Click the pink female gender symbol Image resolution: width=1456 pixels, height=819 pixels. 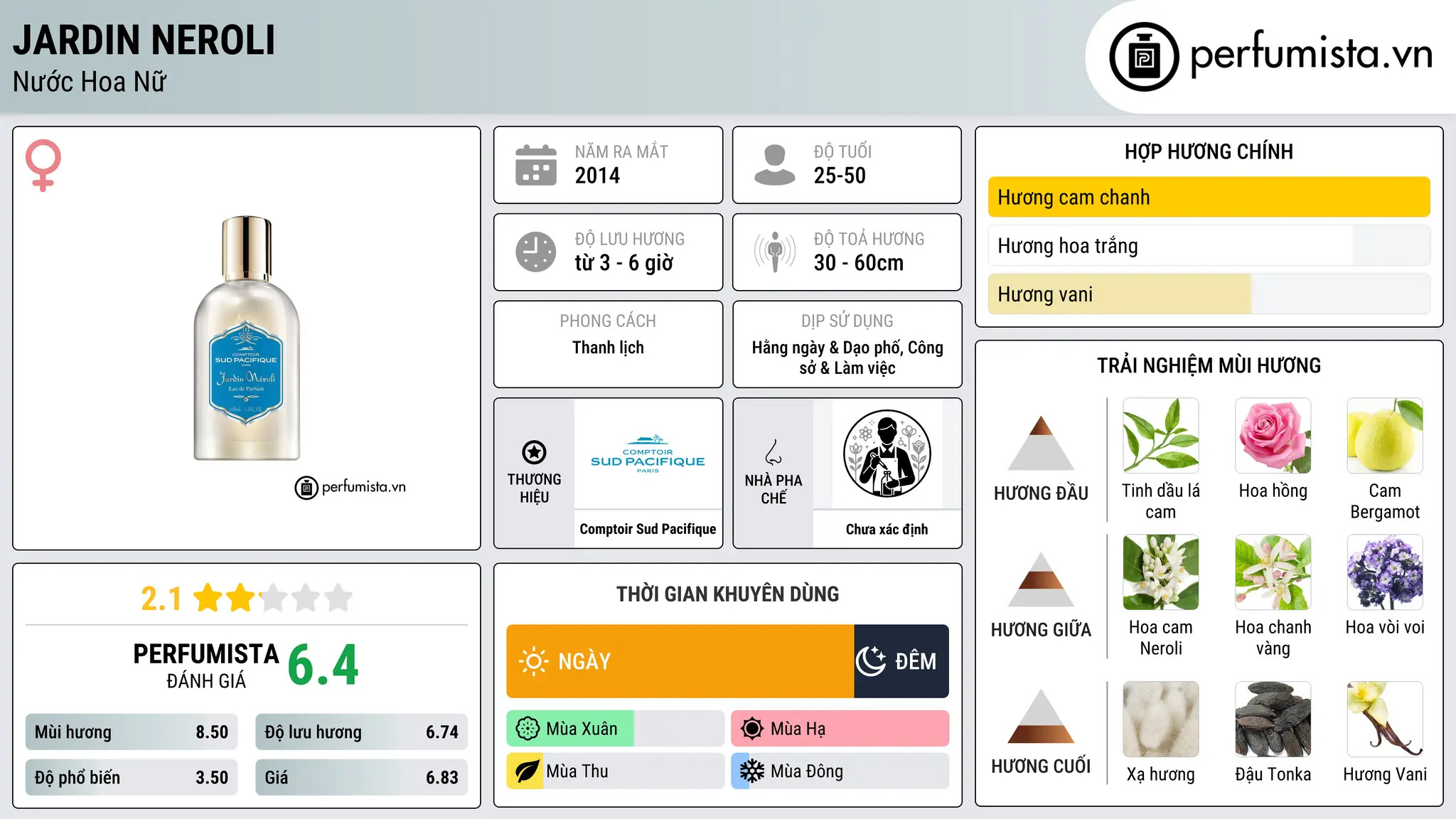(x=43, y=165)
